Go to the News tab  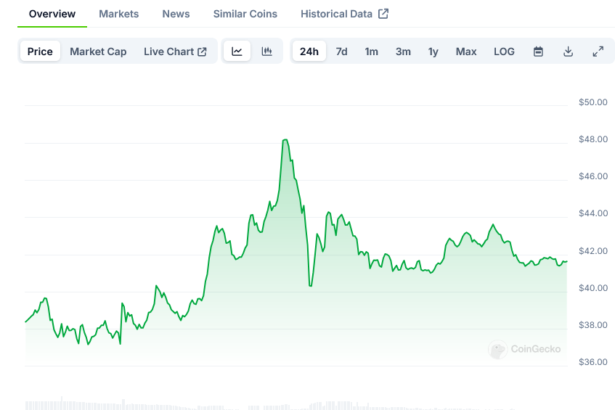(x=176, y=14)
